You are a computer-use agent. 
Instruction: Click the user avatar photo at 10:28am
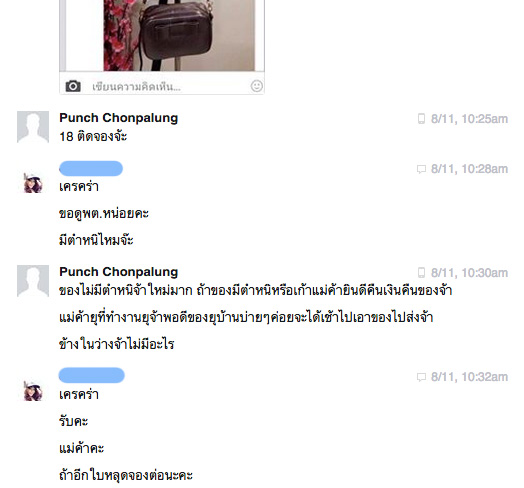33,183
